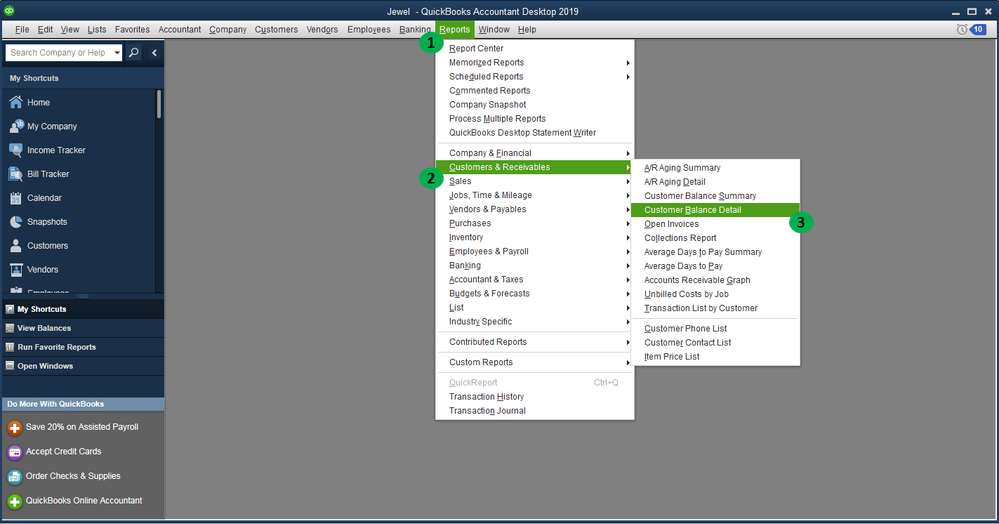The height and width of the screenshot is (524, 999).
Task: Expand Budgets & Forecasts submenu
Action: pos(535,293)
